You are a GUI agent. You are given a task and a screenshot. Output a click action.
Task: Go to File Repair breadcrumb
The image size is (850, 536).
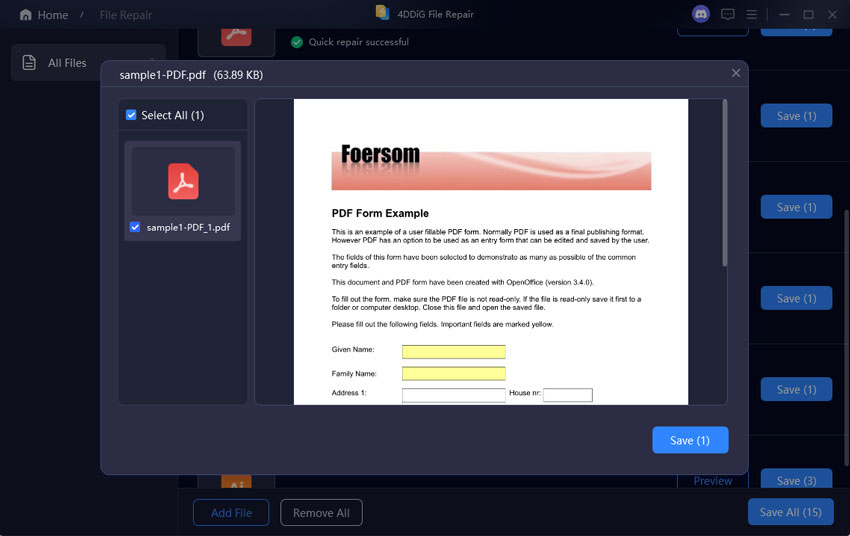[x=127, y=15]
